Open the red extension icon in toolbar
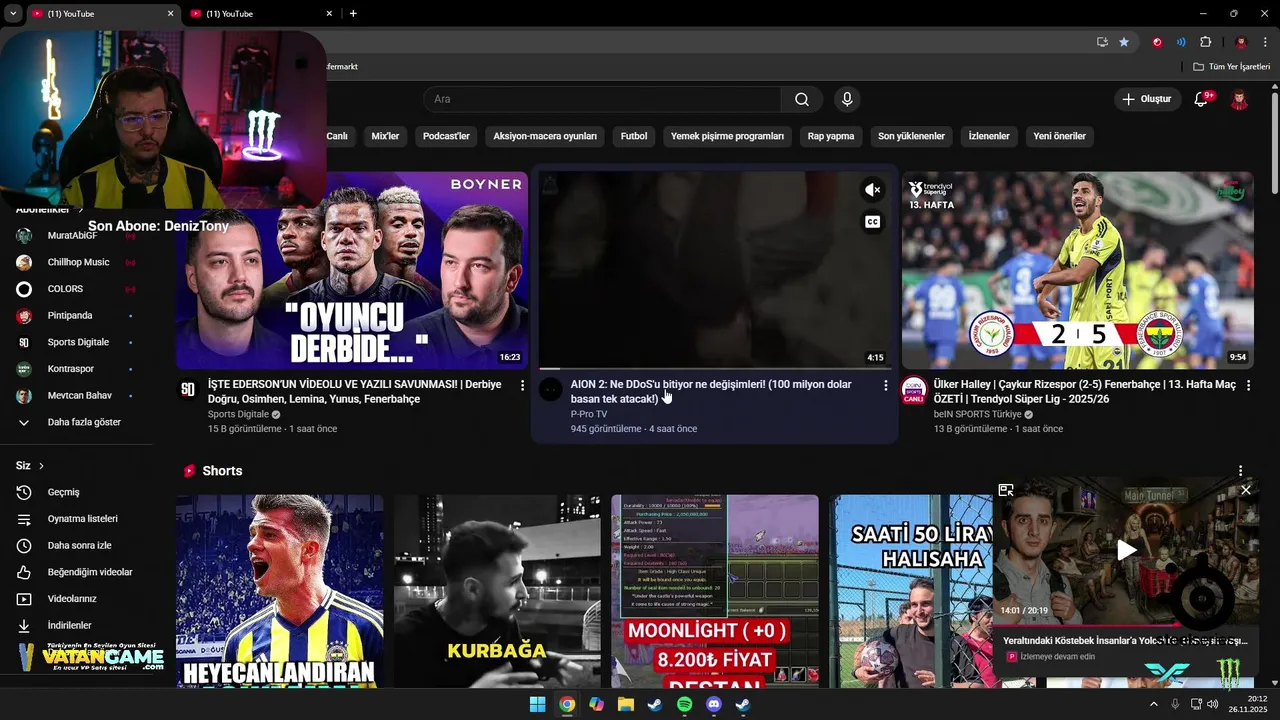The image size is (1280, 720). coord(1157,42)
